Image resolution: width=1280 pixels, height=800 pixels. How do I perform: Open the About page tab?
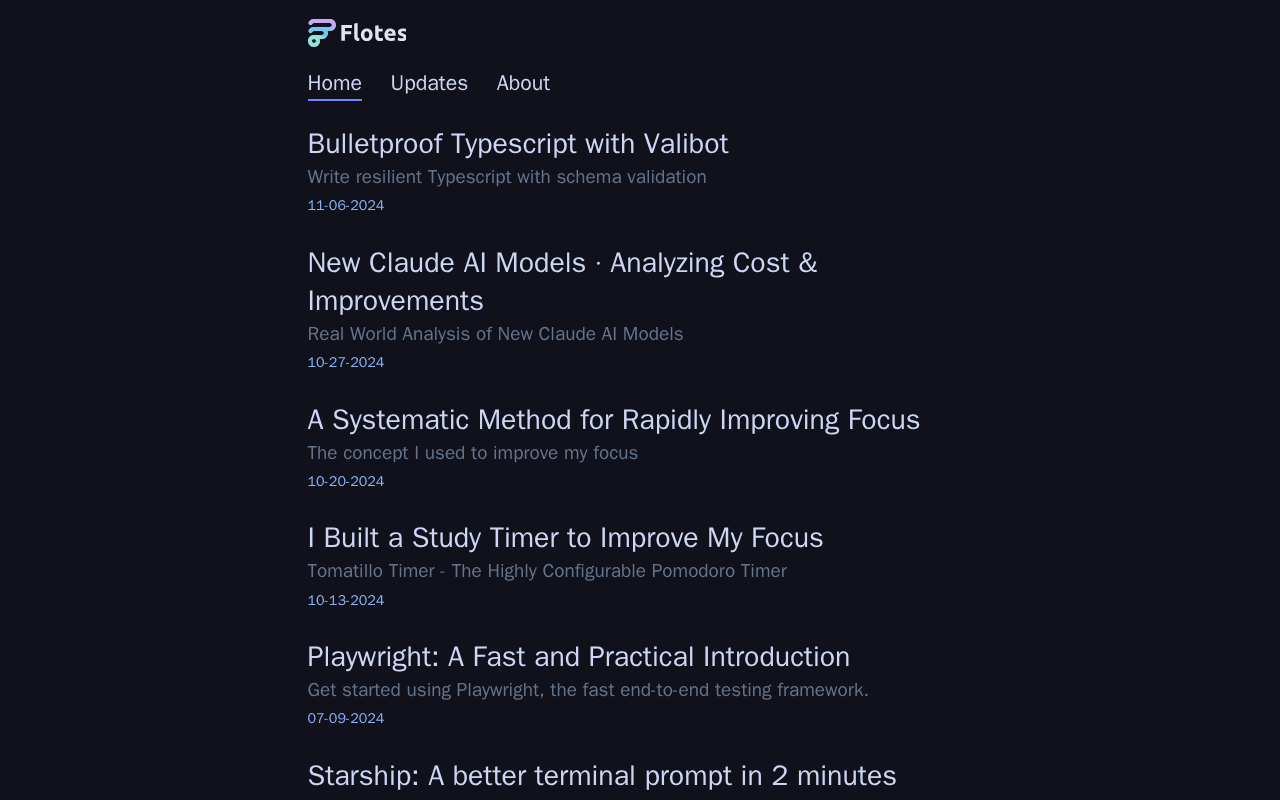[x=523, y=83]
